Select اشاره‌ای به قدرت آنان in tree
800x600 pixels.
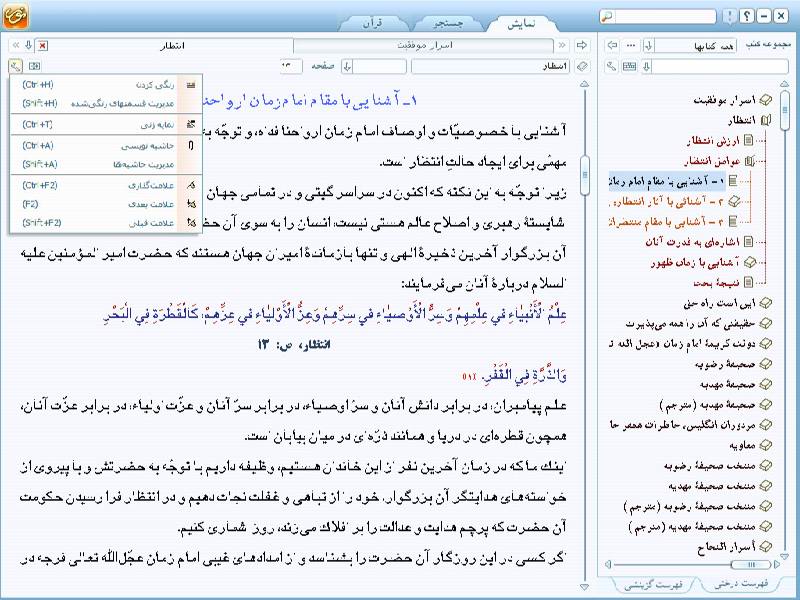[693, 242]
